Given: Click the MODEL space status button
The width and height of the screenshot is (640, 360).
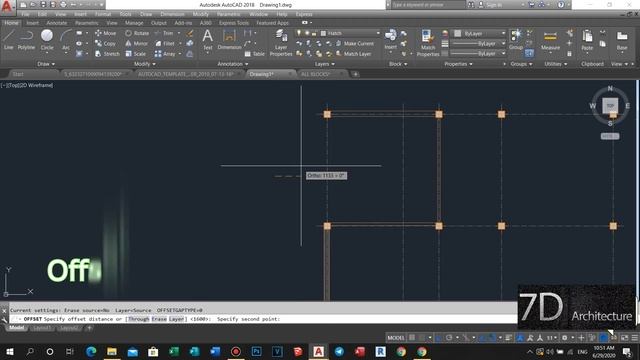Looking at the screenshot, I should click(x=396, y=338).
